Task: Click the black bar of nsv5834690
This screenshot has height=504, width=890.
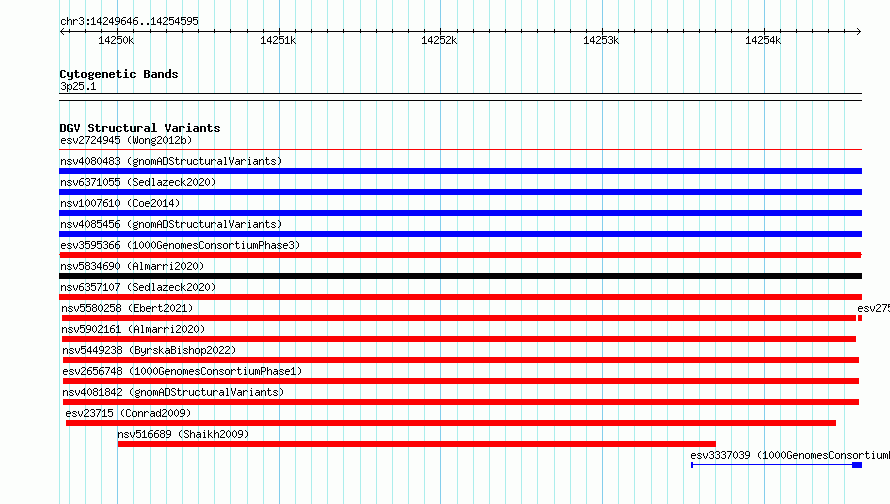Action: [460, 276]
